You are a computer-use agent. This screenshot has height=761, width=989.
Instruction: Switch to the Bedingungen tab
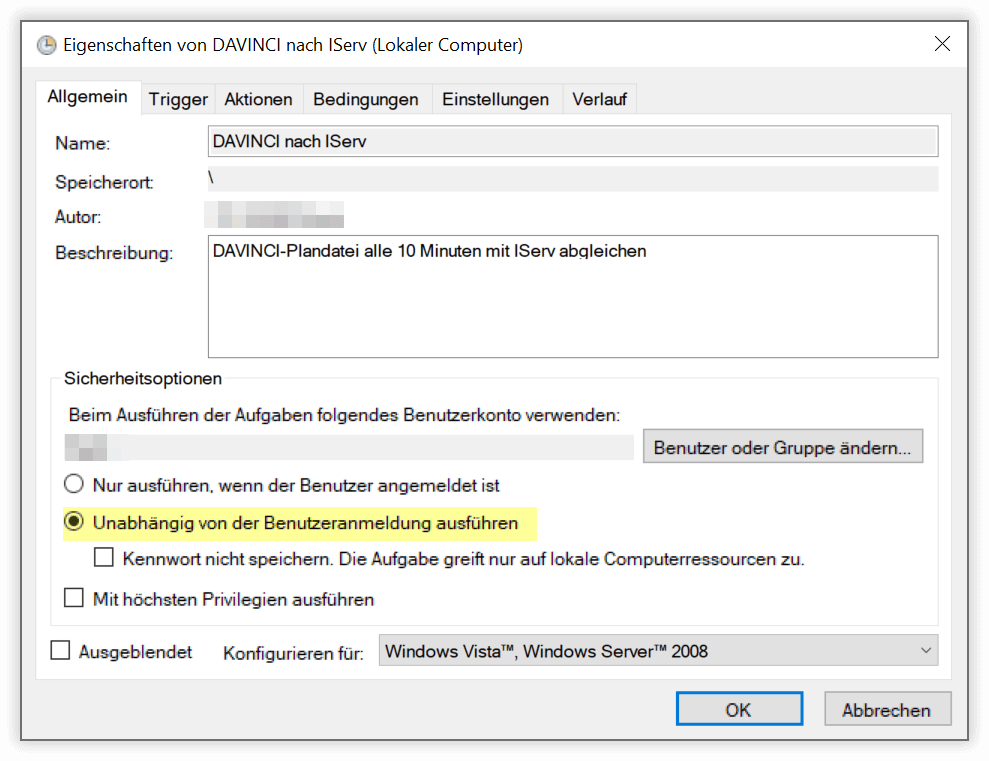(x=365, y=98)
